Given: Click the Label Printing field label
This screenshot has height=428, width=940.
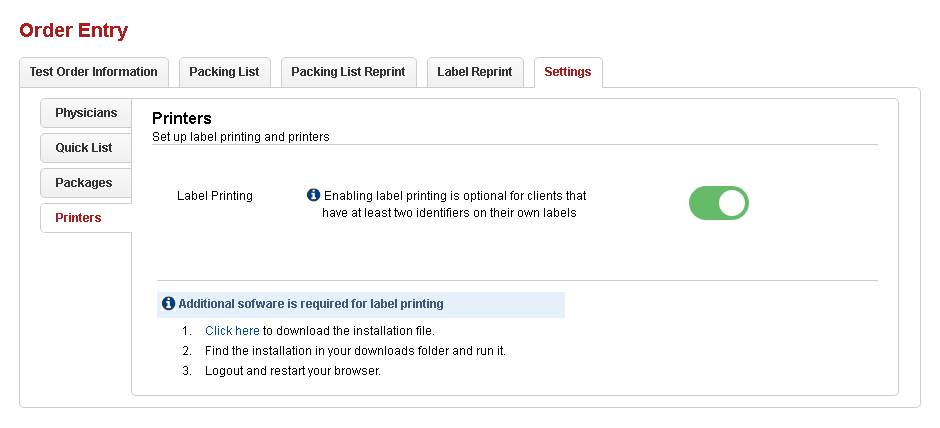Looking at the screenshot, I should 215,196.
